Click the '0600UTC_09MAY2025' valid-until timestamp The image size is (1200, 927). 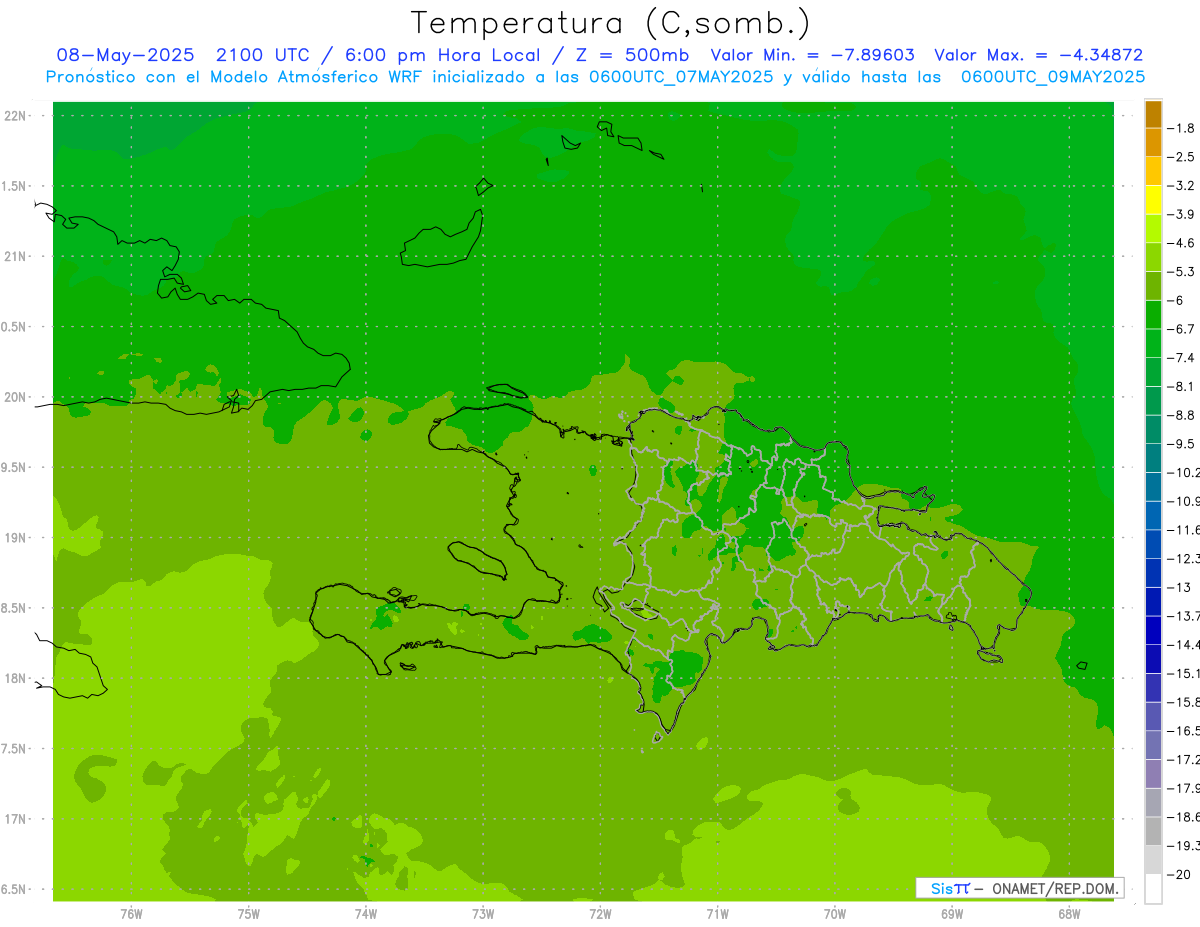[x=1052, y=77]
